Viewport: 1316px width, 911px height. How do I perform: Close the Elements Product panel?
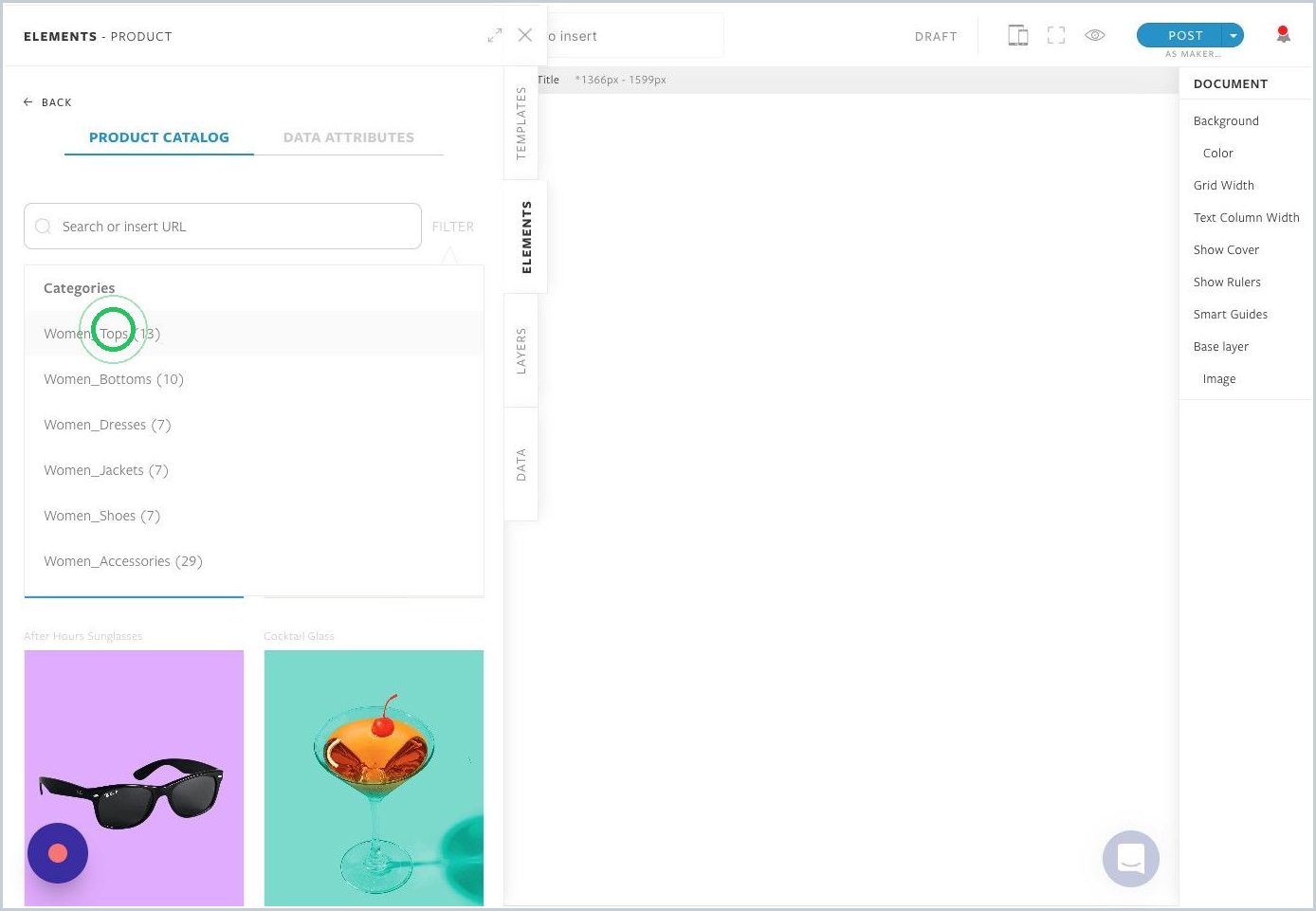coord(524,35)
